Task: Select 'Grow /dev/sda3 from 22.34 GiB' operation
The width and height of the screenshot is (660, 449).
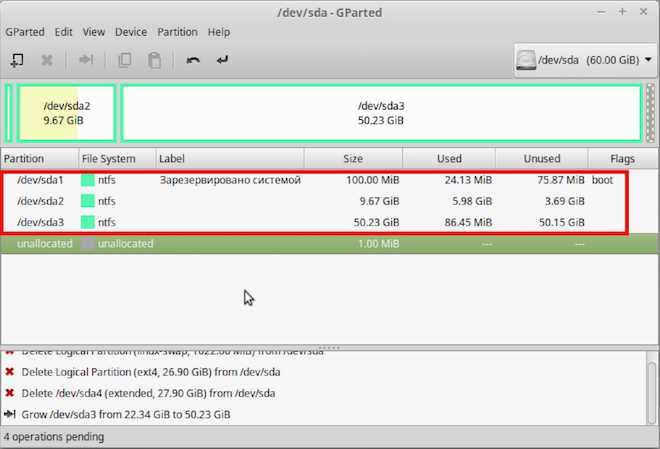Action: click(x=126, y=414)
